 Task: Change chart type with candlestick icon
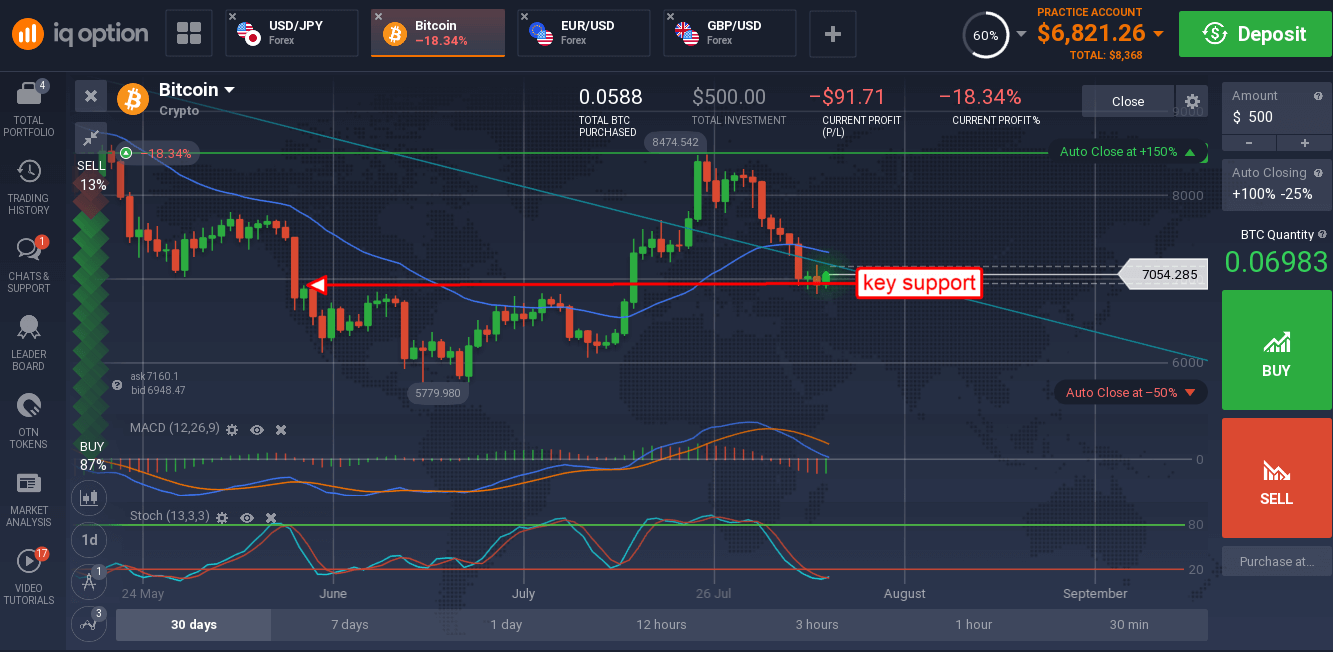point(90,496)
